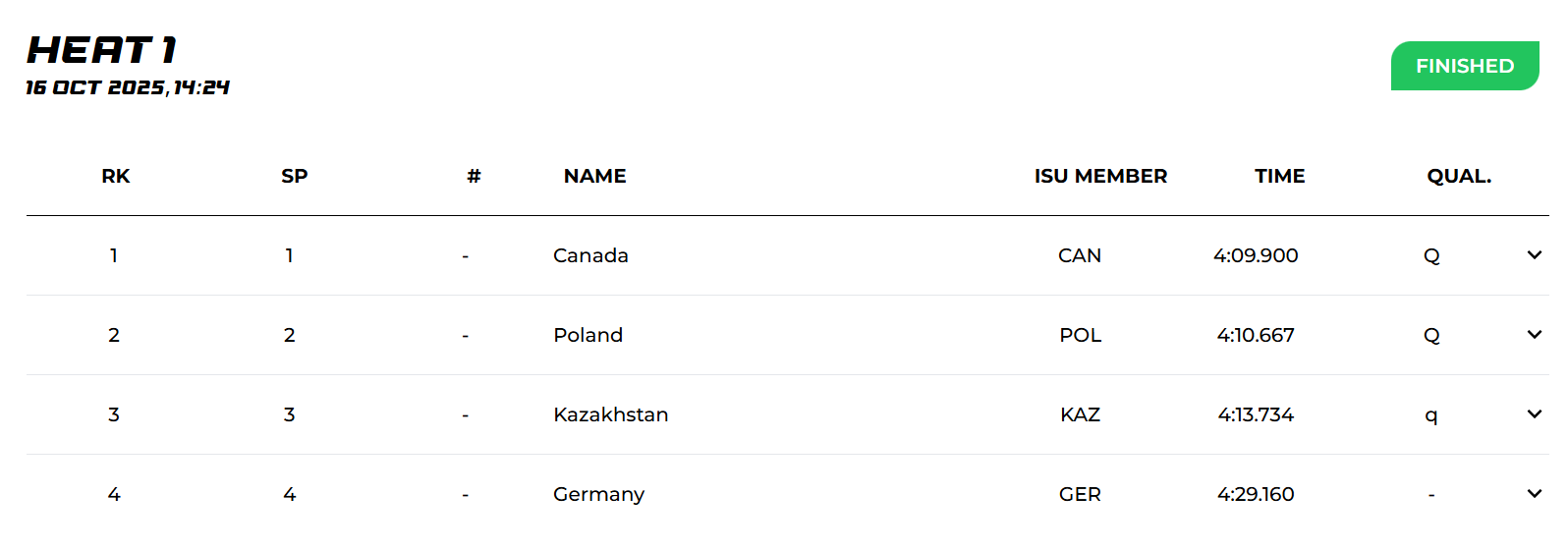The image size is (1568, 550).
Task: Expand the Poland row chevron
Action: pos(1534,335)
